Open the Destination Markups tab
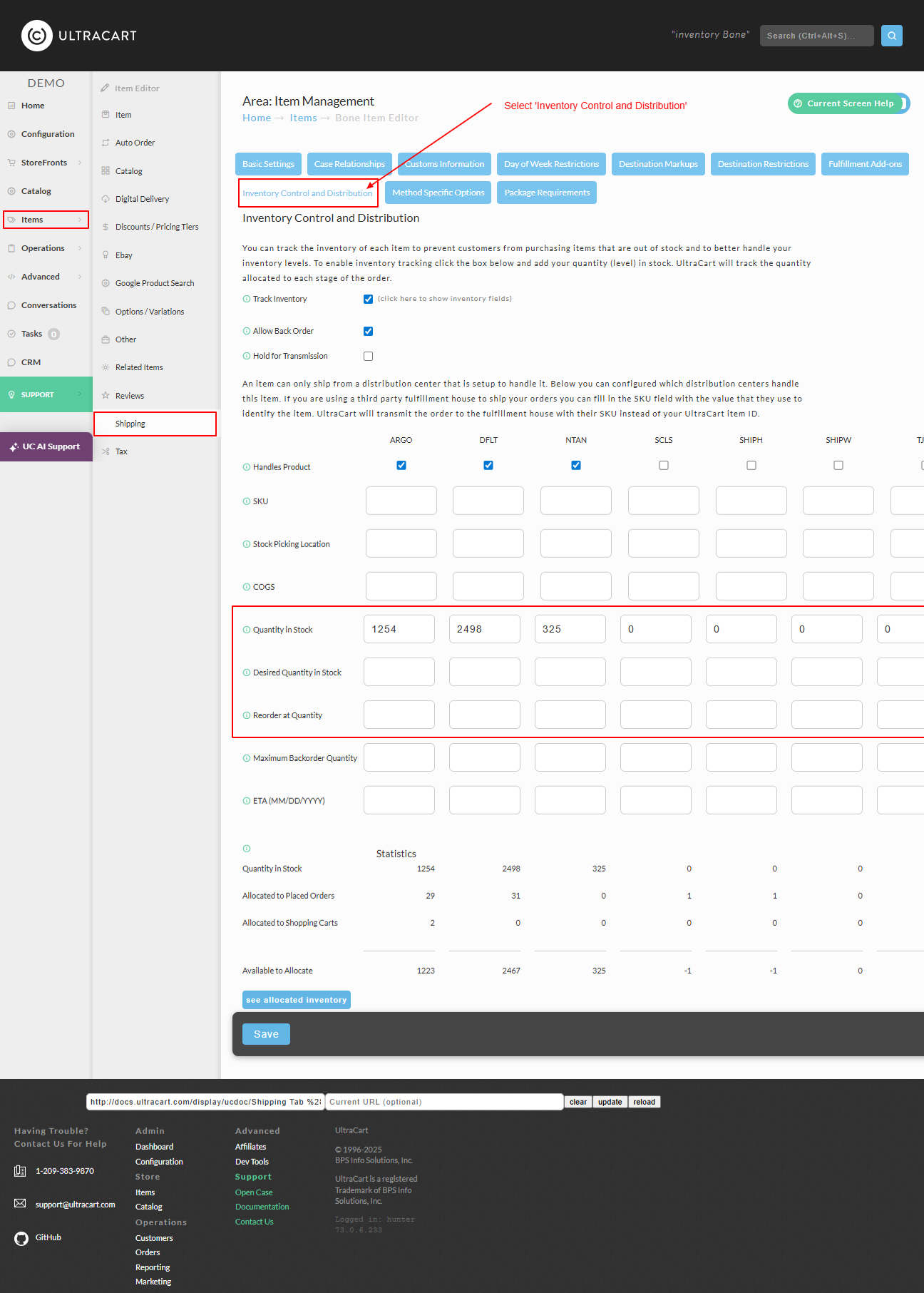 click(658, 164)
